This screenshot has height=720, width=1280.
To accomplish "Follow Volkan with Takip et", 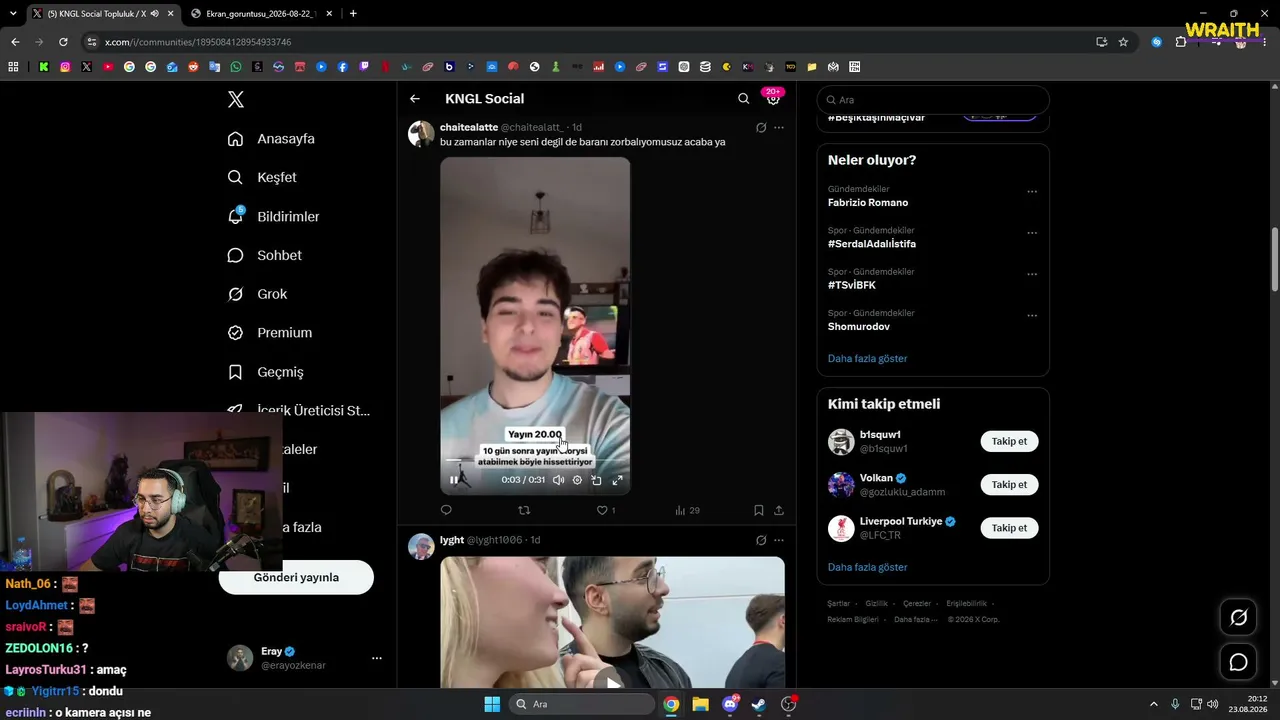I will click(1009, 484).
